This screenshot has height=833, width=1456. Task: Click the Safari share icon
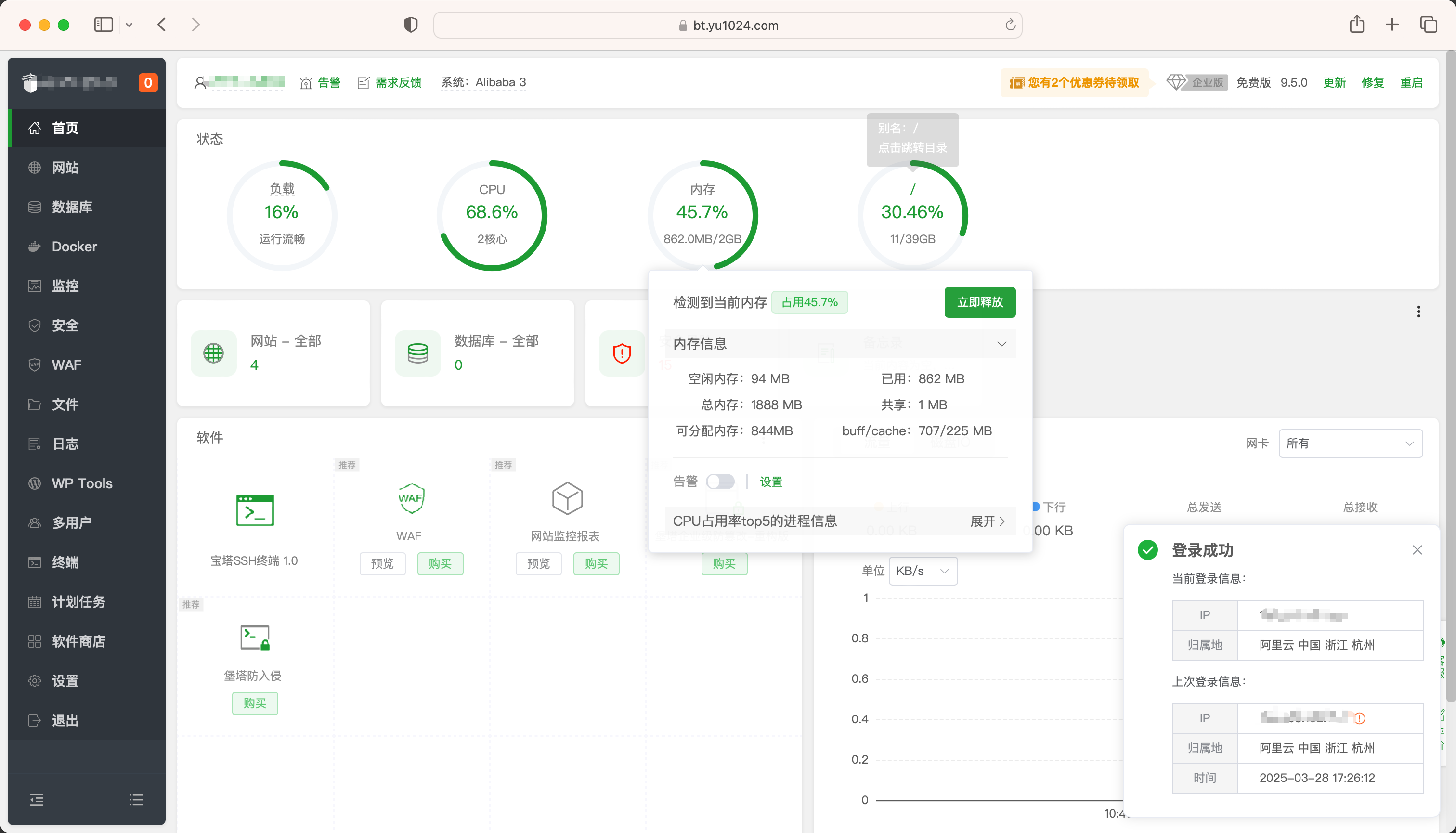tap(1356, 25)
